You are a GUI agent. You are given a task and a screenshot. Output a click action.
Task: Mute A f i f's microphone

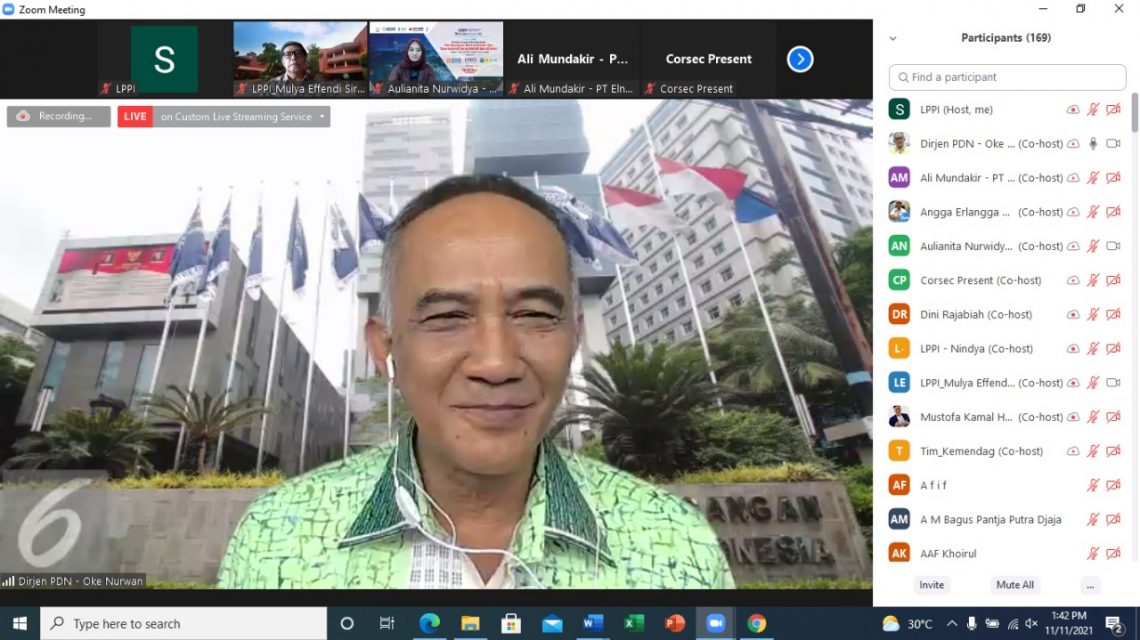pyautogui.click(x=1093, y=485)
